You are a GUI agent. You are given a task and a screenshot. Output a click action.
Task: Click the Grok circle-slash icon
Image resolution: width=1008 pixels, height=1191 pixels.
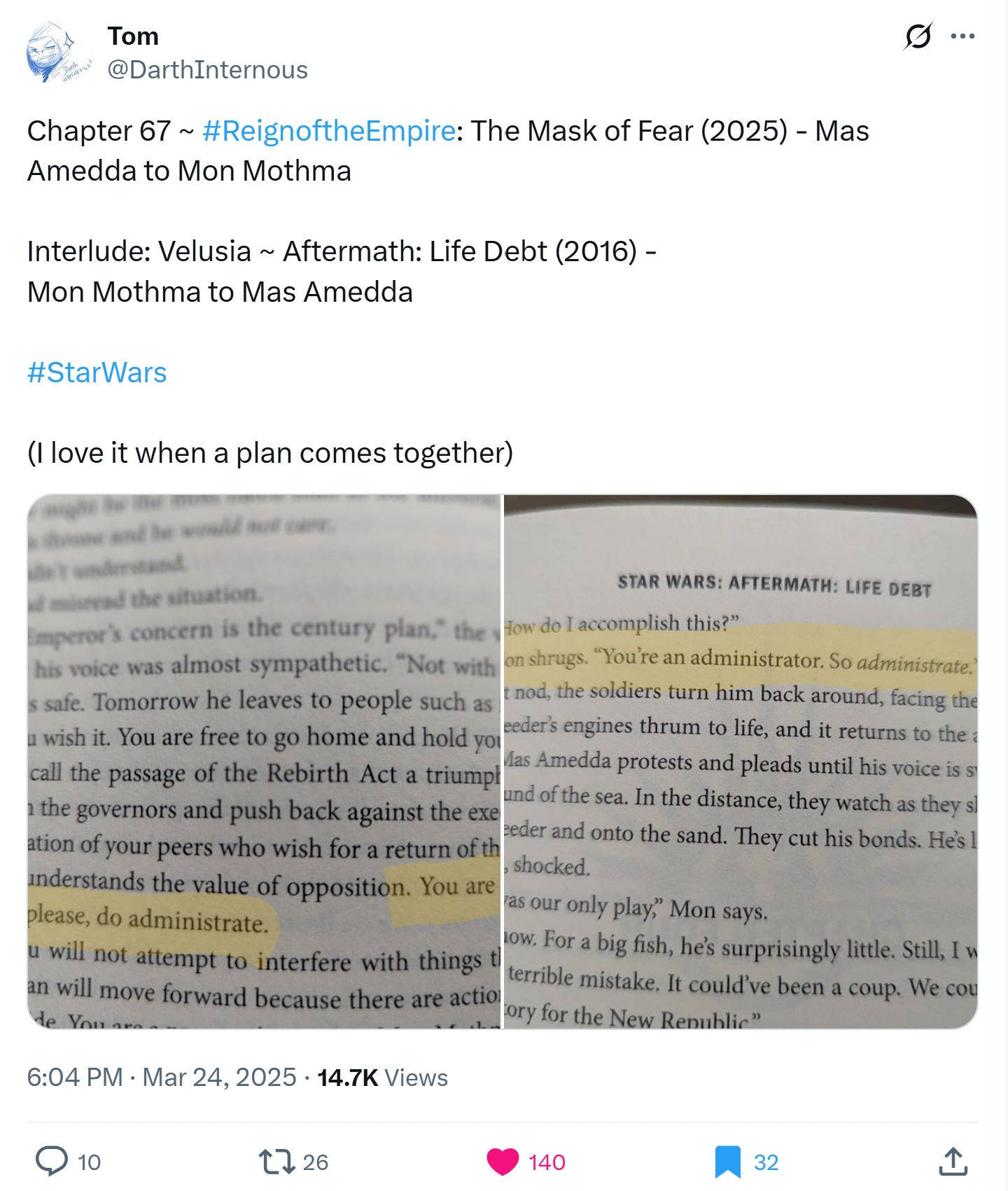tap(918, 36)
